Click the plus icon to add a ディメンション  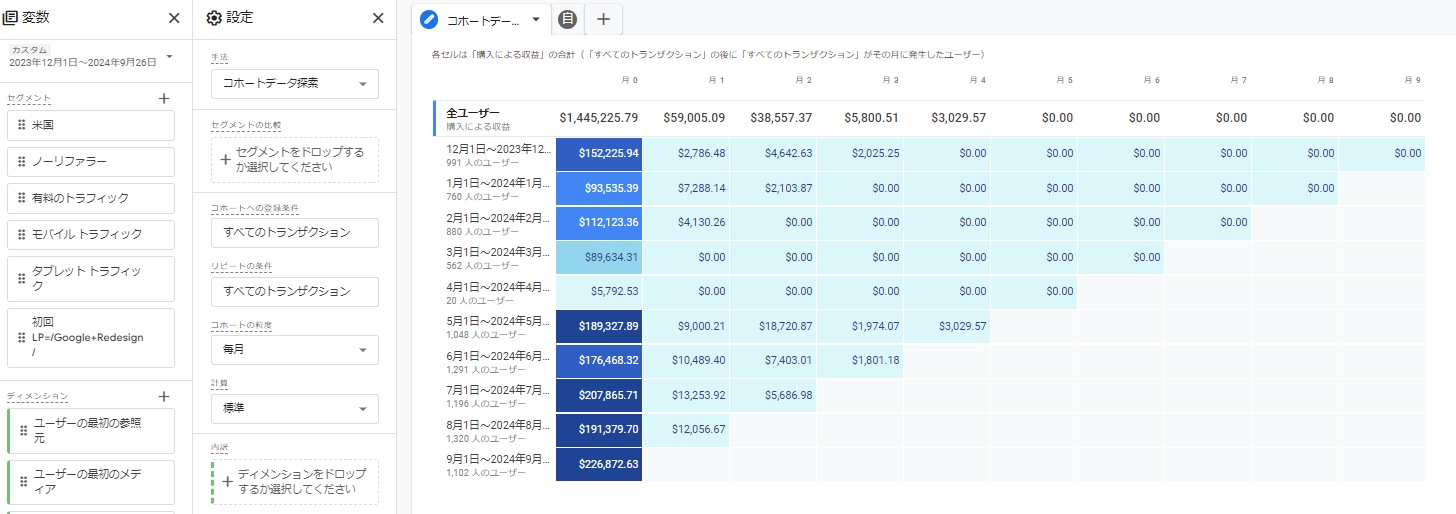[164, 397]
